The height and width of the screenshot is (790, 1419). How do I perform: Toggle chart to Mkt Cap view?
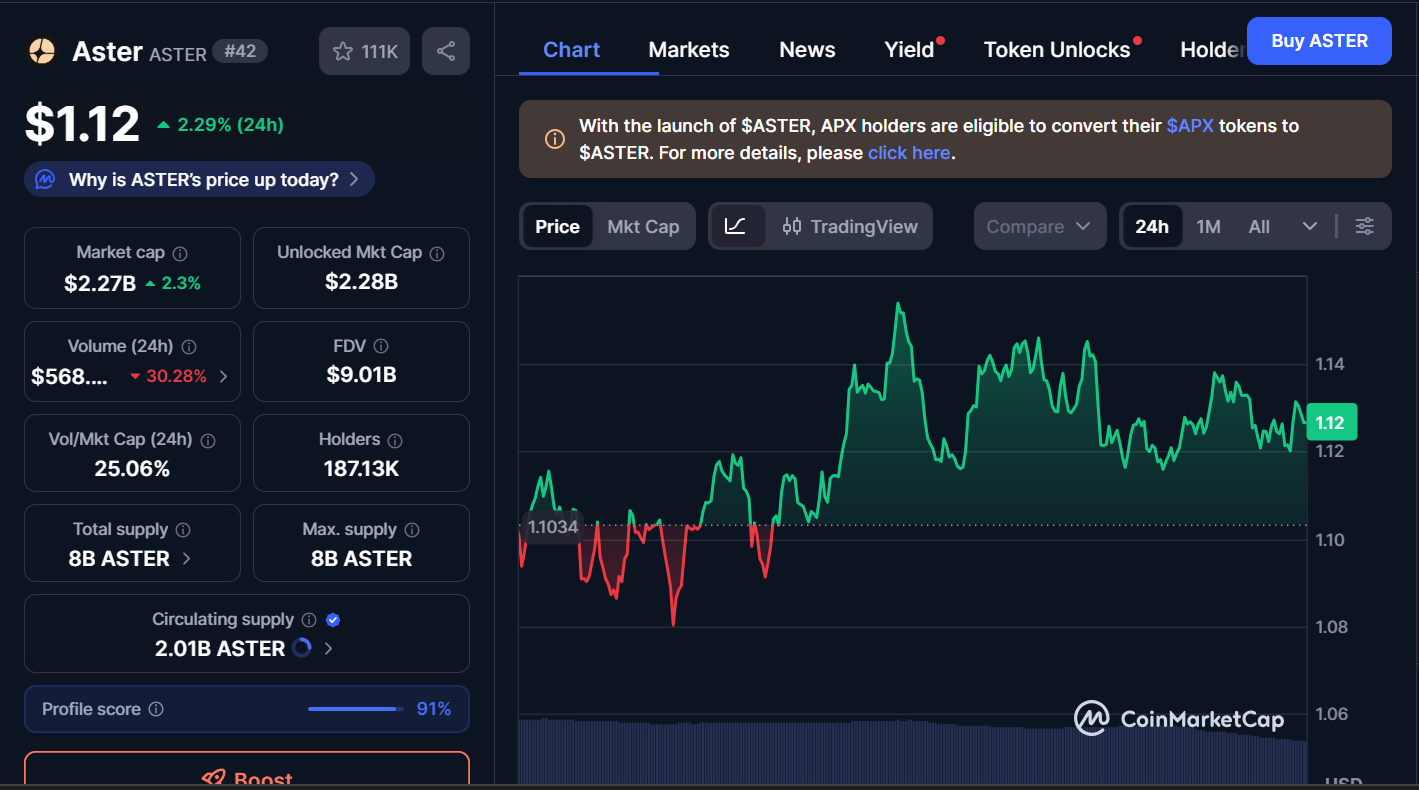pos(643,227)
